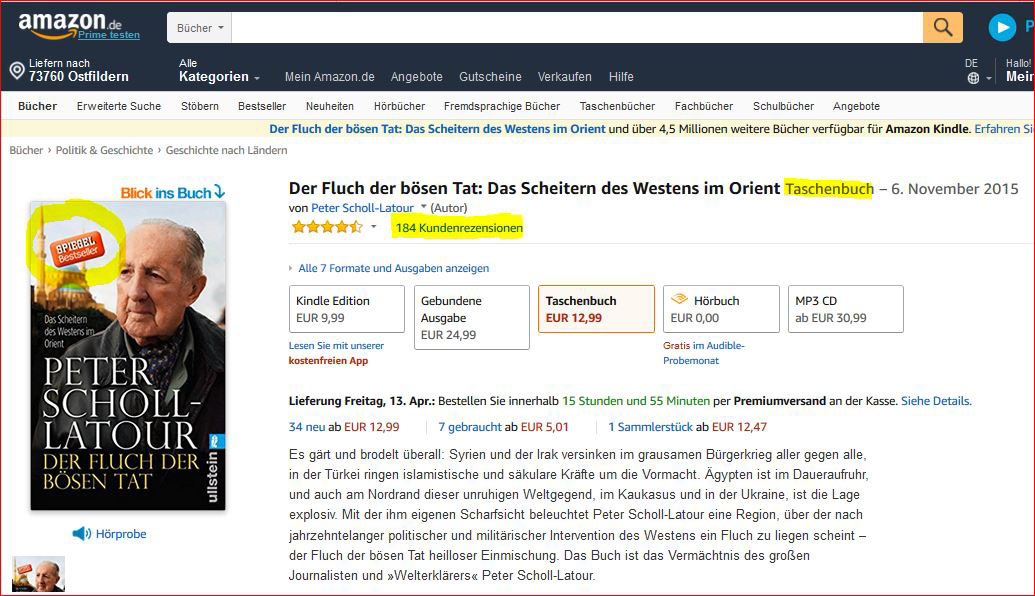Viewport: 1035px width, 596px height.
Task: Open the Bestseller tab in books navigation
Action: [262, 106]
